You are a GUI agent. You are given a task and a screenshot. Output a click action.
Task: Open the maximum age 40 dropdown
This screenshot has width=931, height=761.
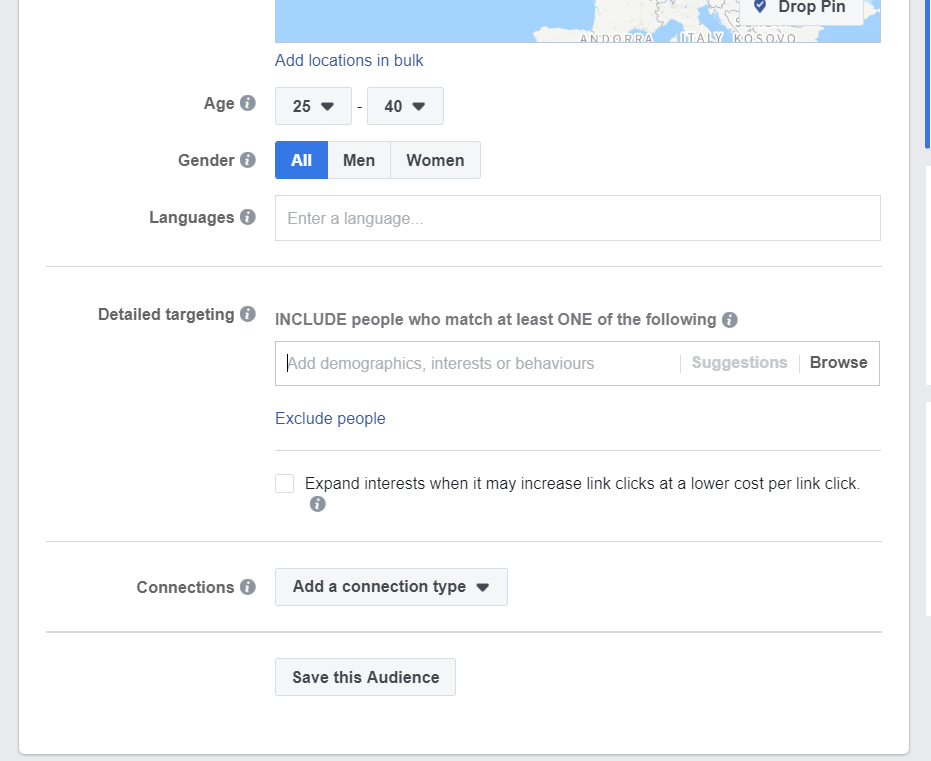pos(406,106)
